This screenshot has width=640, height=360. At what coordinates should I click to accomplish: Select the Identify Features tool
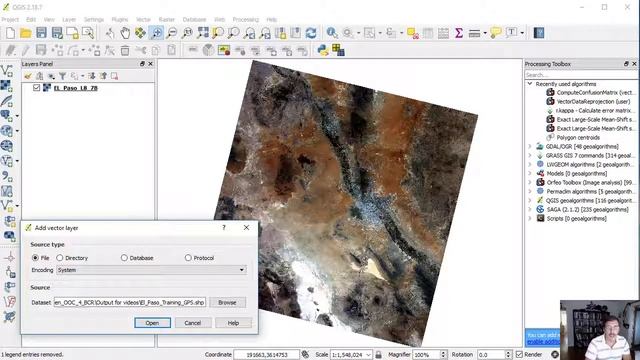(332, 33)
